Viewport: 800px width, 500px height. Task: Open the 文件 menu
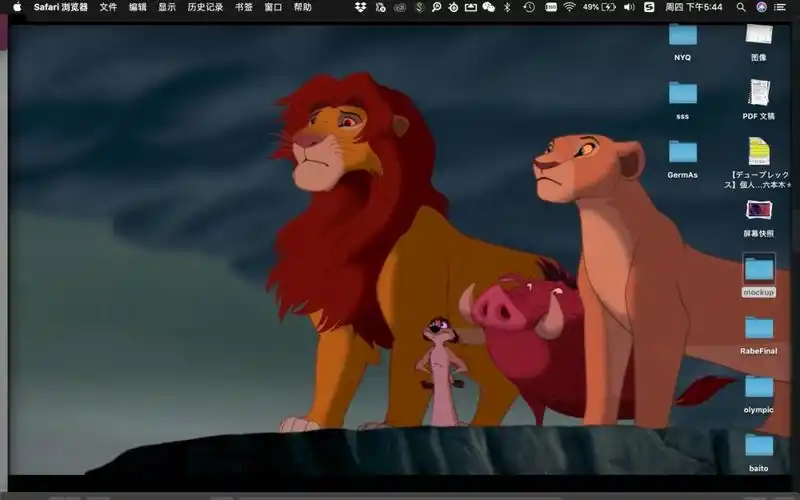(x=108, y=7)
